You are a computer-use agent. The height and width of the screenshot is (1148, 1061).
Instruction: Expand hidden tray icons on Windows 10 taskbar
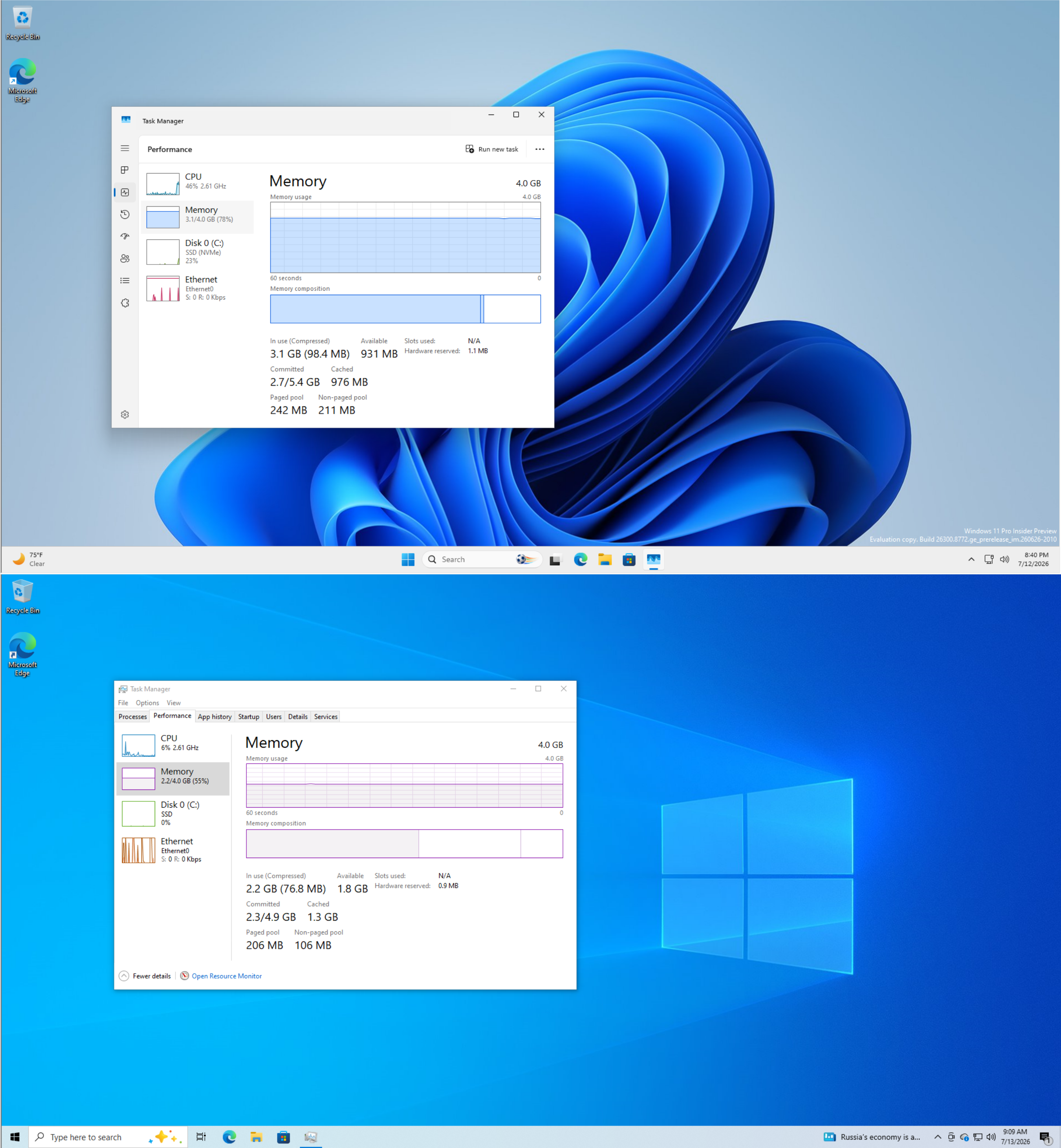tap(938, 1137)
